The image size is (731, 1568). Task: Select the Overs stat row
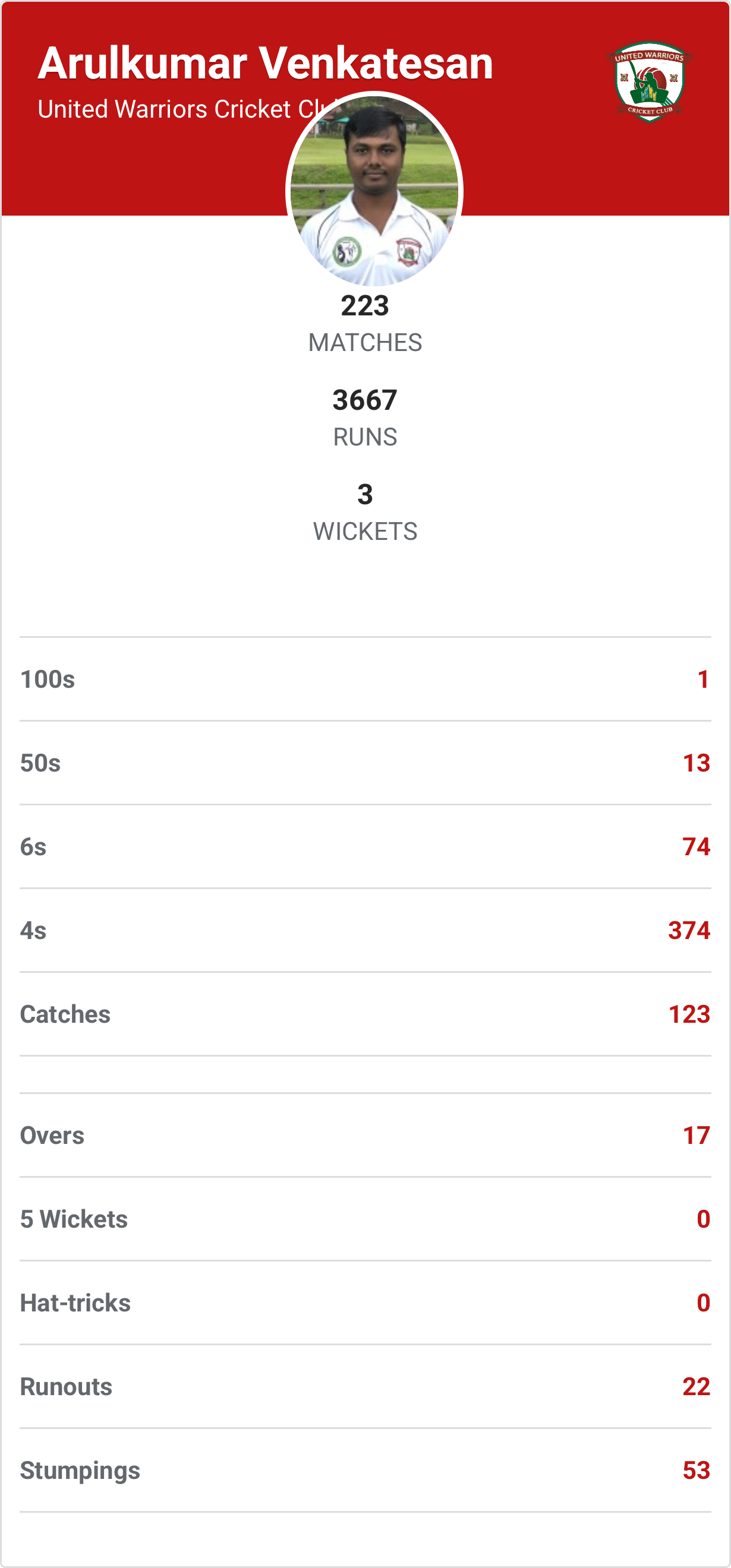coord(366,1135)
